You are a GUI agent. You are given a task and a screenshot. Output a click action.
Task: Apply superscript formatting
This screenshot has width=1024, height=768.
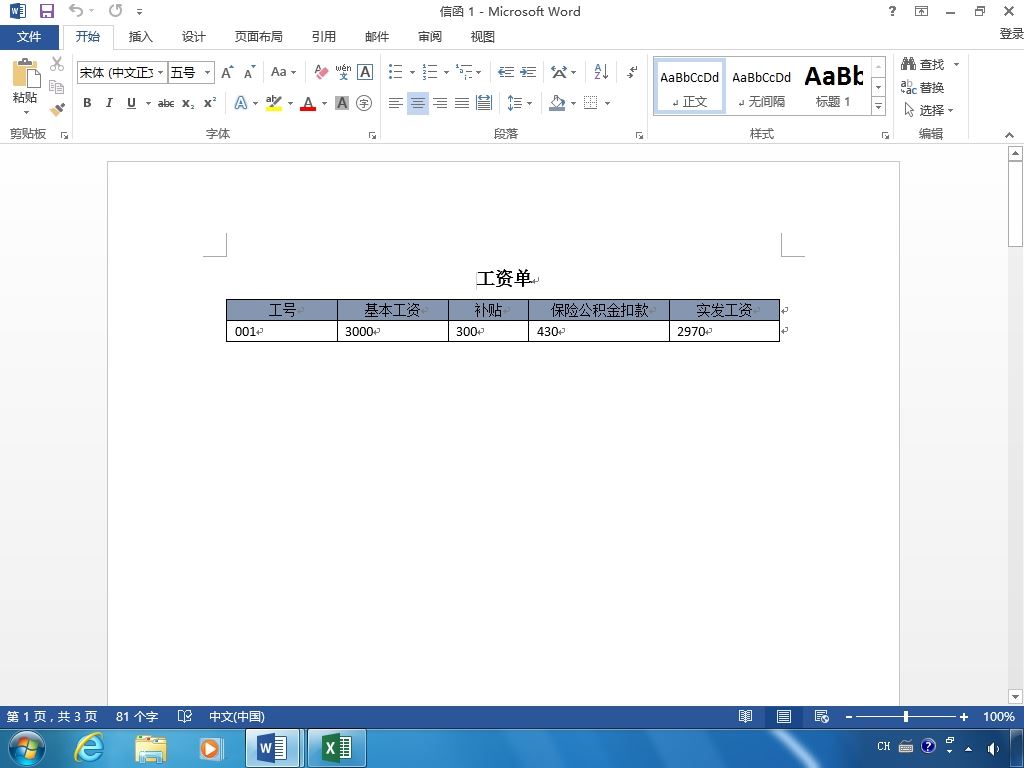pyautogui.click(x=210, y=103)
